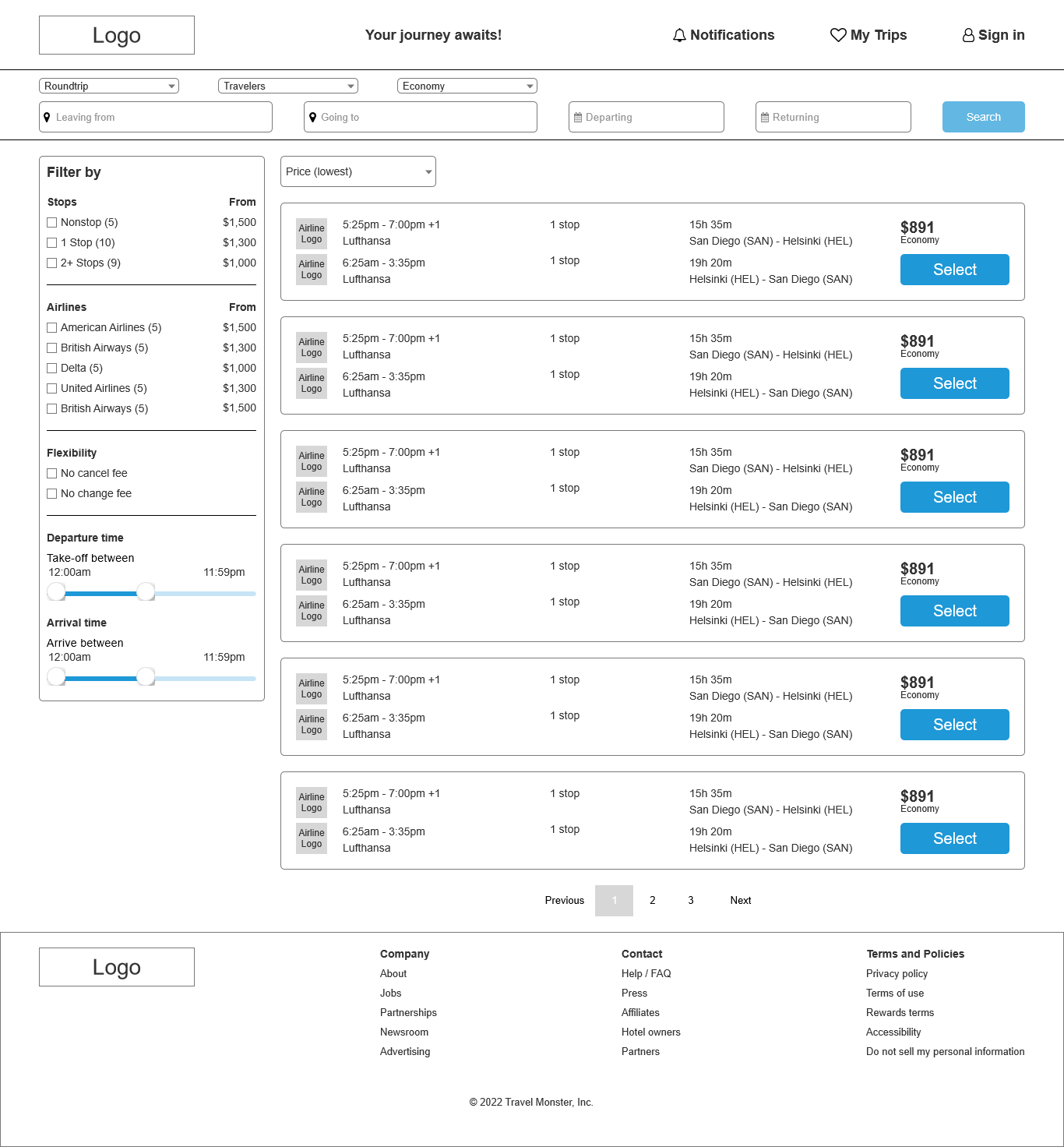Image resolution: width=1064 pixels, height=1147 pixels.
Task: Click Arrival time left slider handle
Action: (x=56, y=677)
